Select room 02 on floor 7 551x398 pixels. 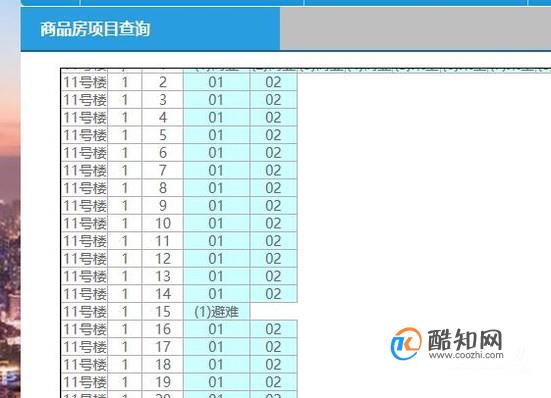click(x=273, y=170)
